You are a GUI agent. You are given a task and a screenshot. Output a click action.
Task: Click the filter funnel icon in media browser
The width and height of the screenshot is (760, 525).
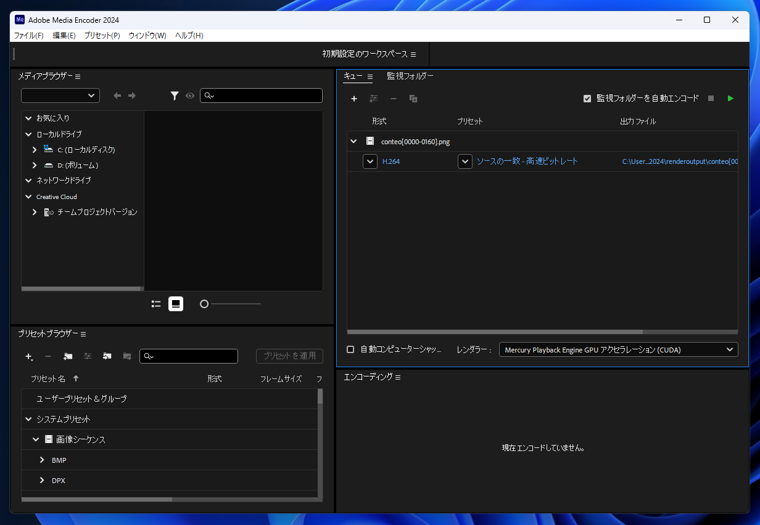pyautogui.click(x=174, y=96)
